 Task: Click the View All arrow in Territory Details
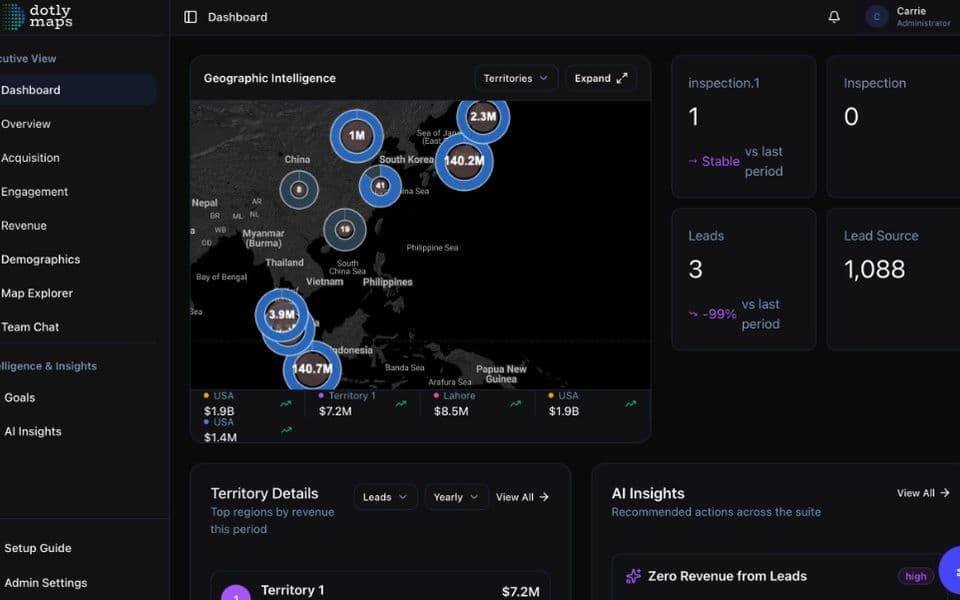[x=544, y=497]
